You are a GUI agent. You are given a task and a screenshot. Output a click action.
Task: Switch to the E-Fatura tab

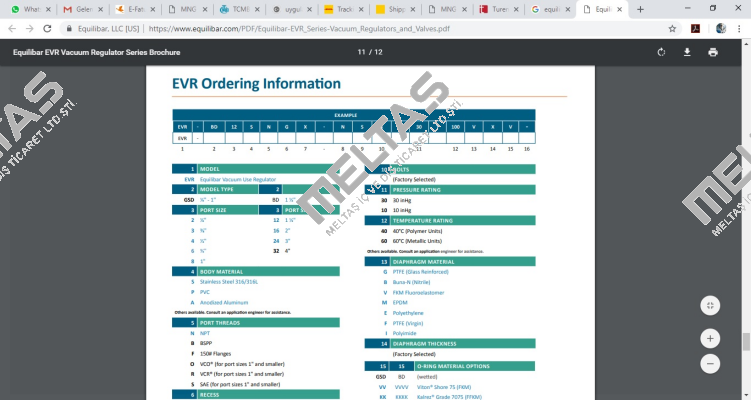click(135, 9)
